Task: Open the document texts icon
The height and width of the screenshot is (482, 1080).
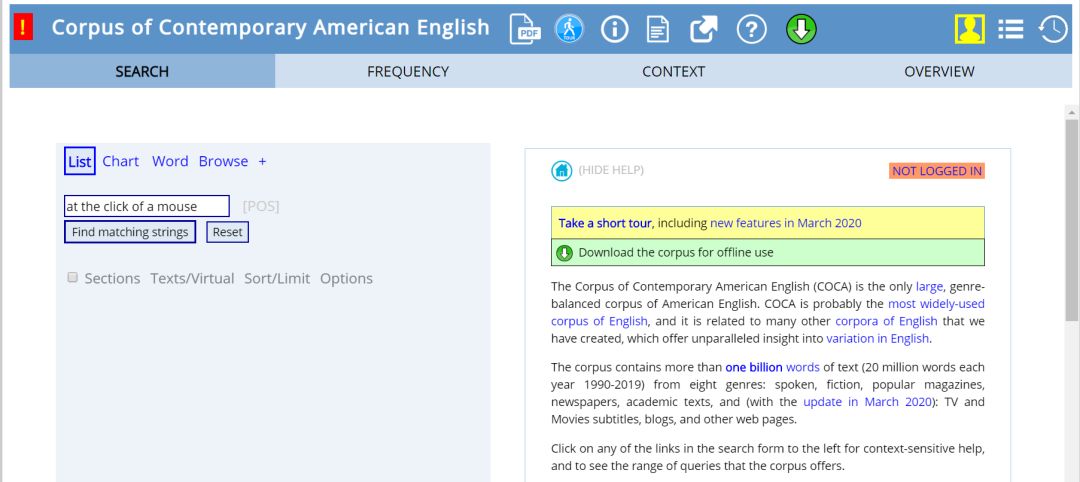Action: [658, 29]
